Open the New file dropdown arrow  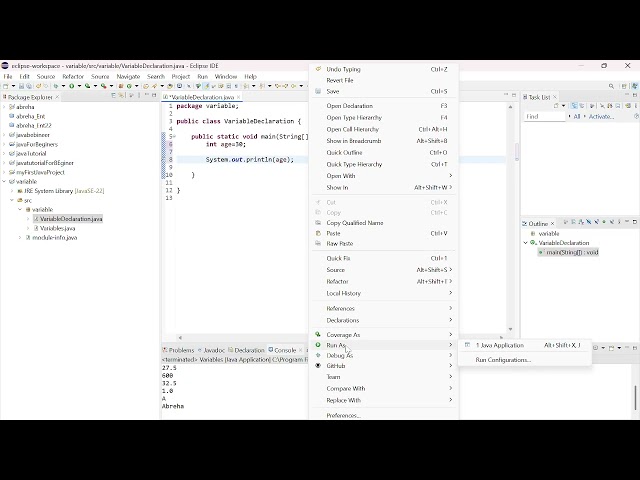13,86
